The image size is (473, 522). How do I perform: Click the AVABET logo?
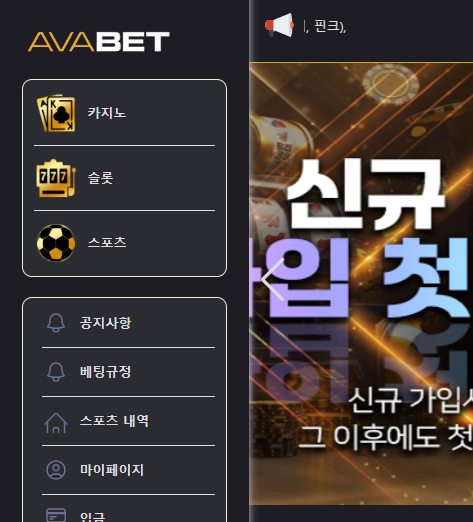(x=99, y=42)
